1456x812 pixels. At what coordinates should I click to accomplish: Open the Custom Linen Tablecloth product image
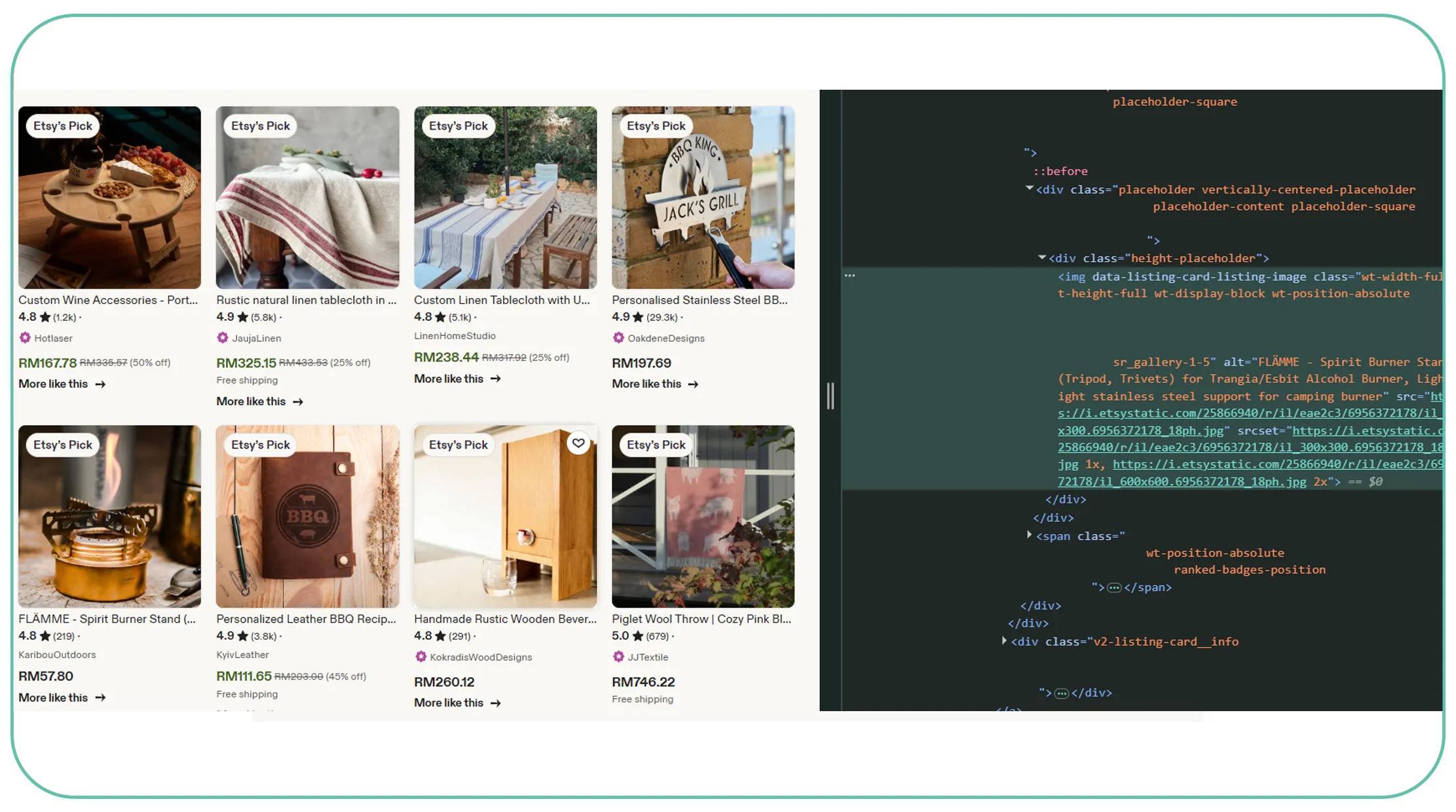[x=505, y=197]
